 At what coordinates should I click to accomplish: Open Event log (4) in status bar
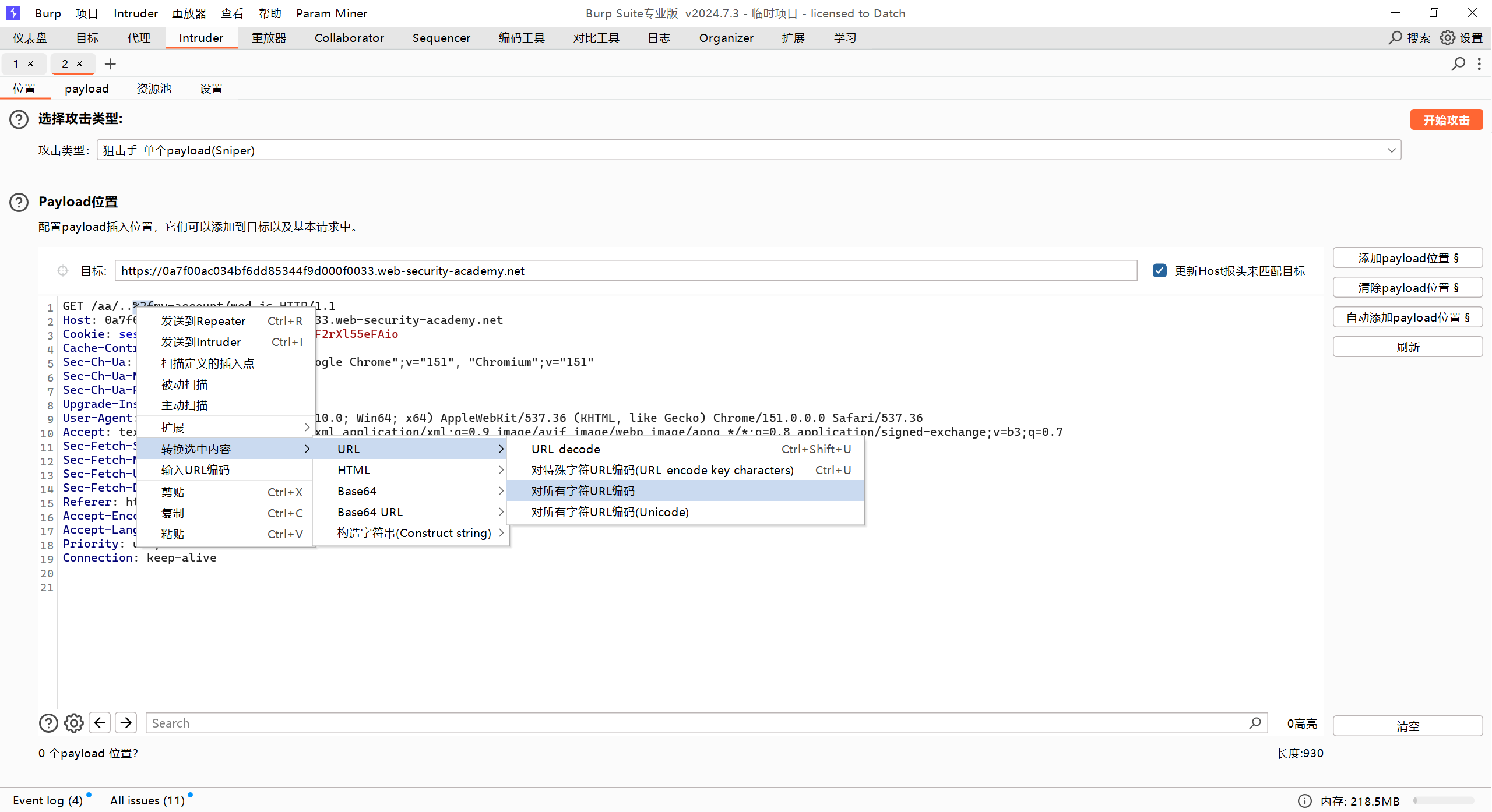pyautogui.click(x=48, y=801)
